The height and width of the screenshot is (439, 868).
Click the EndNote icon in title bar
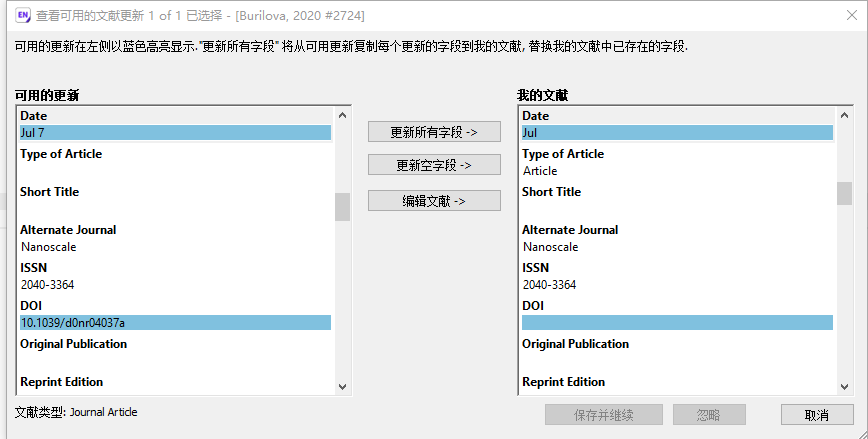click(x=23, y=15)
